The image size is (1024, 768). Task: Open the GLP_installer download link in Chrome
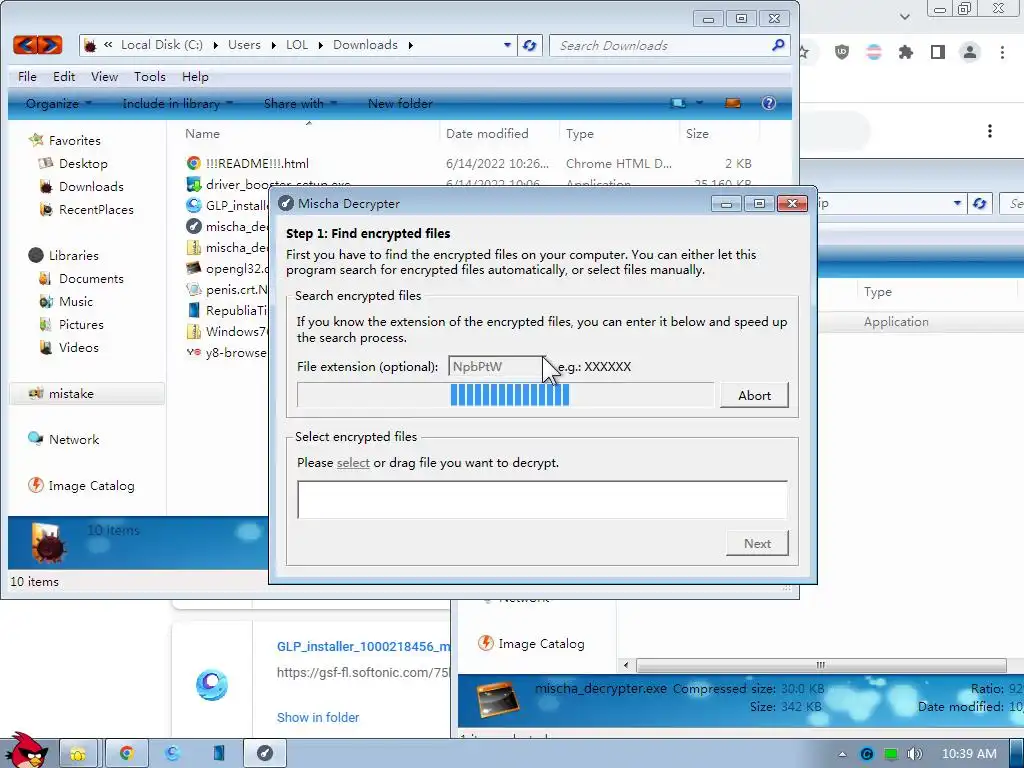click(x=363, y=647)
